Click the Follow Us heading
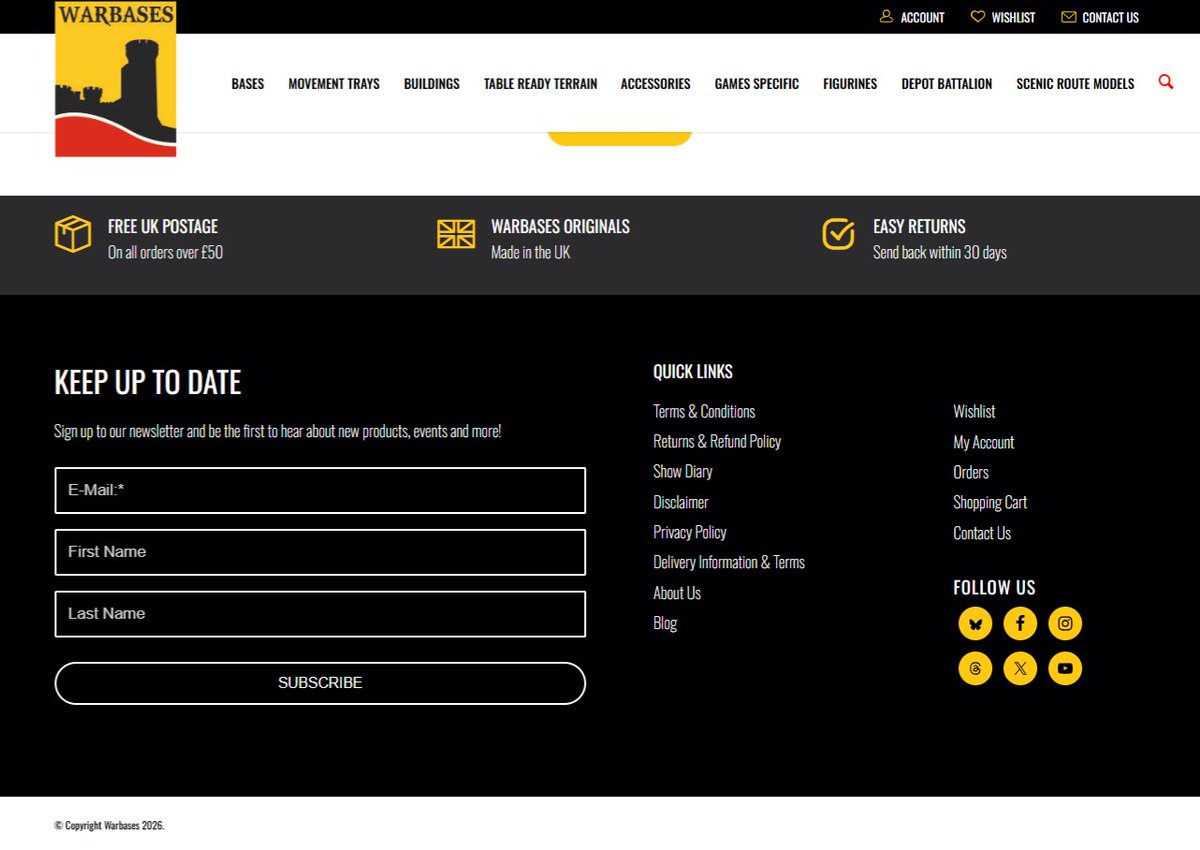The image size is (1200, 850). tap(994, 587)
